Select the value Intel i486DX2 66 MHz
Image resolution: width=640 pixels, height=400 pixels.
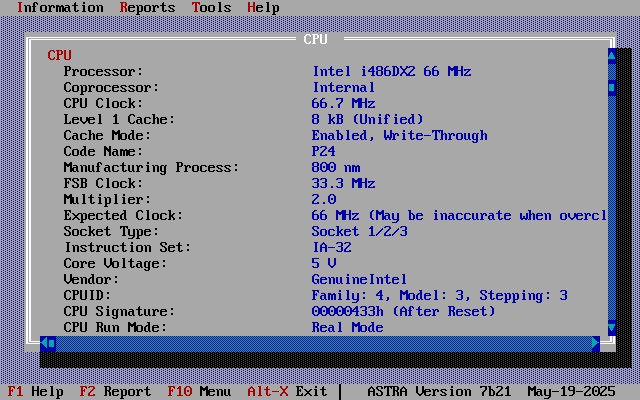(x=392, y=71)
